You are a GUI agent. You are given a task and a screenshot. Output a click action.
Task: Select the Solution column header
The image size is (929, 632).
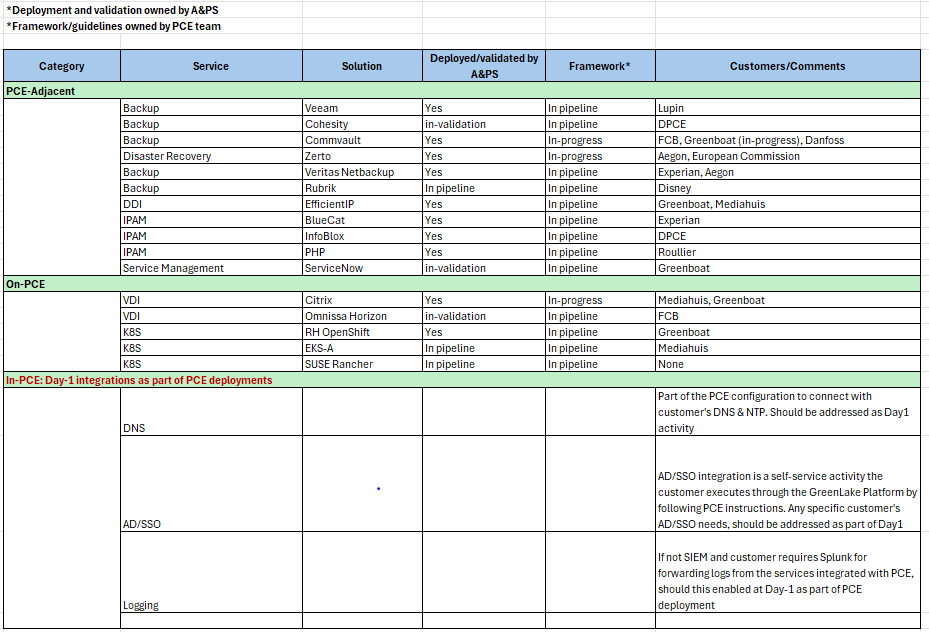point(362,66)
